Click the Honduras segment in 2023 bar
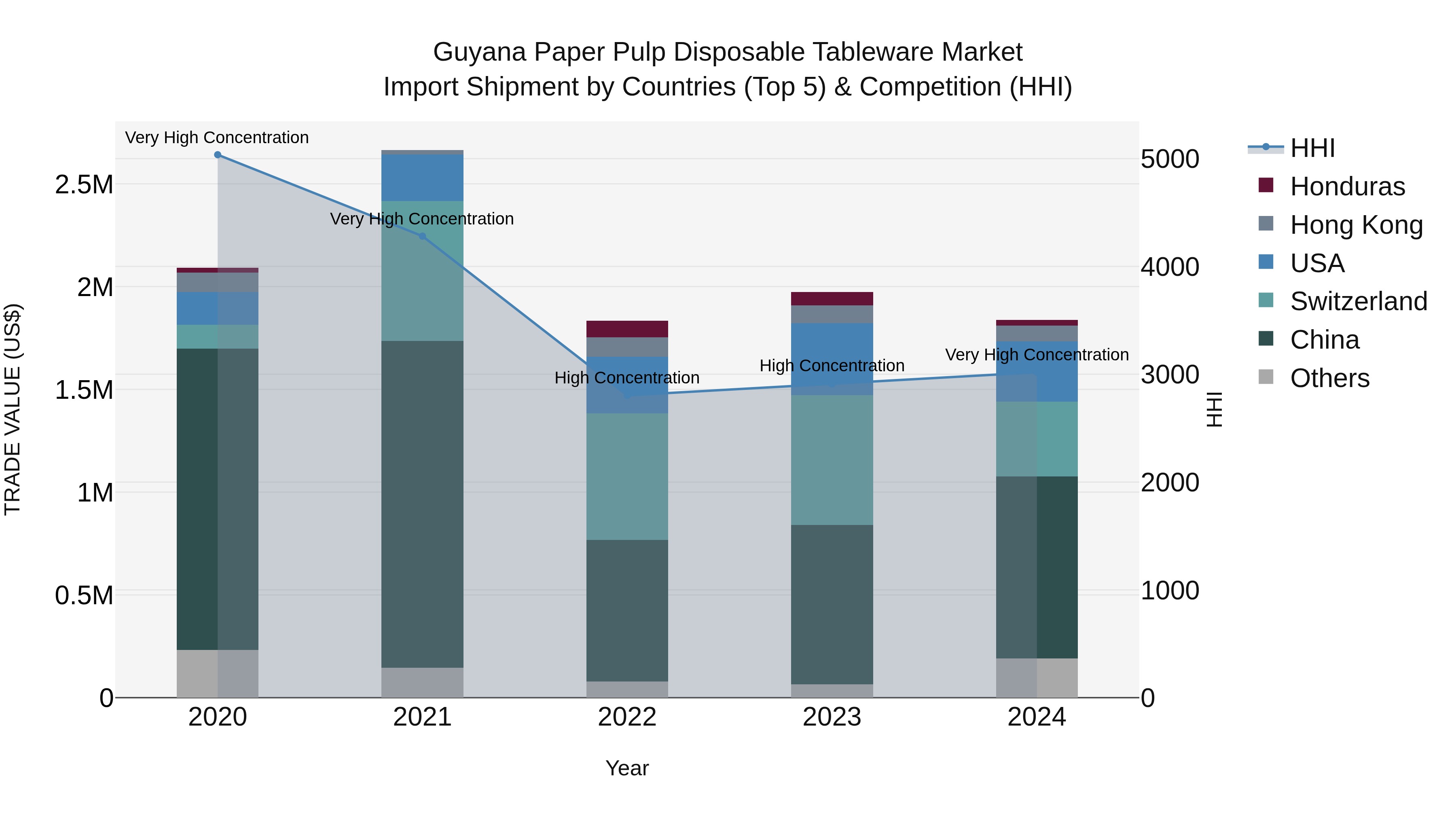Image resolution: width=1456 pixels, height=819 pixels. pyautogui.click(x=832, y=299)
